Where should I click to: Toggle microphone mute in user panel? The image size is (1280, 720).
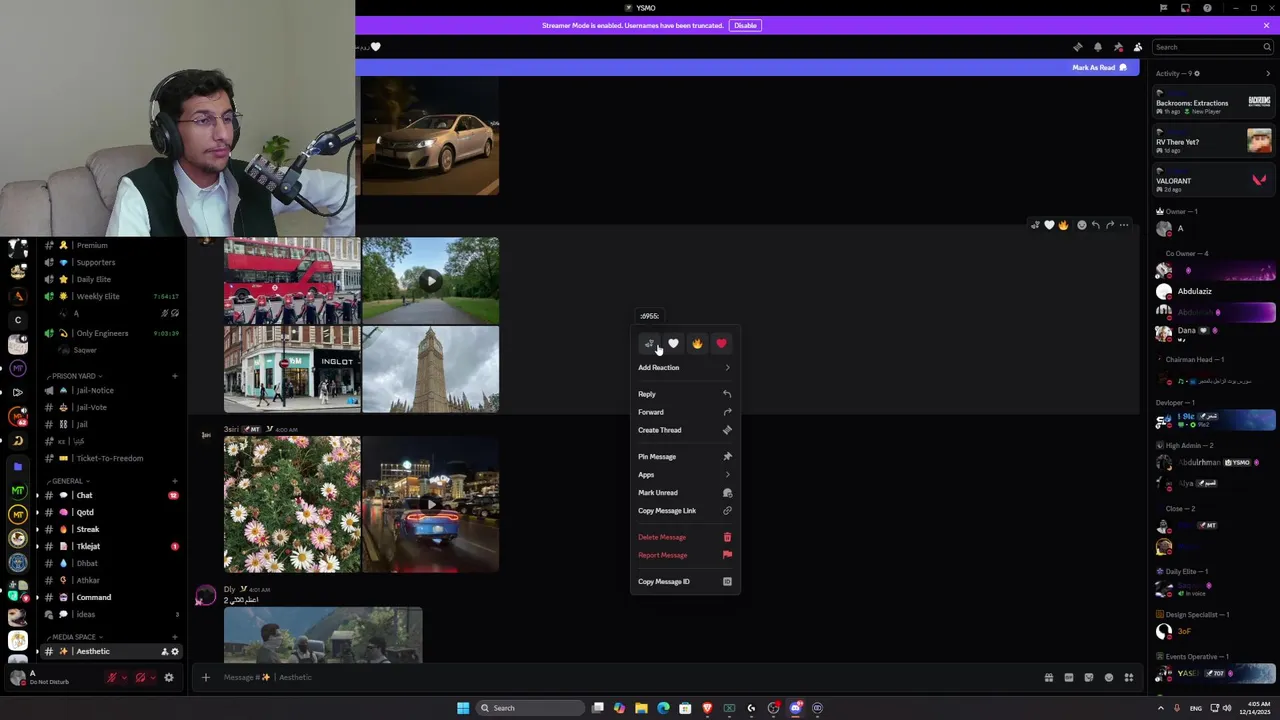click(112, 678)
